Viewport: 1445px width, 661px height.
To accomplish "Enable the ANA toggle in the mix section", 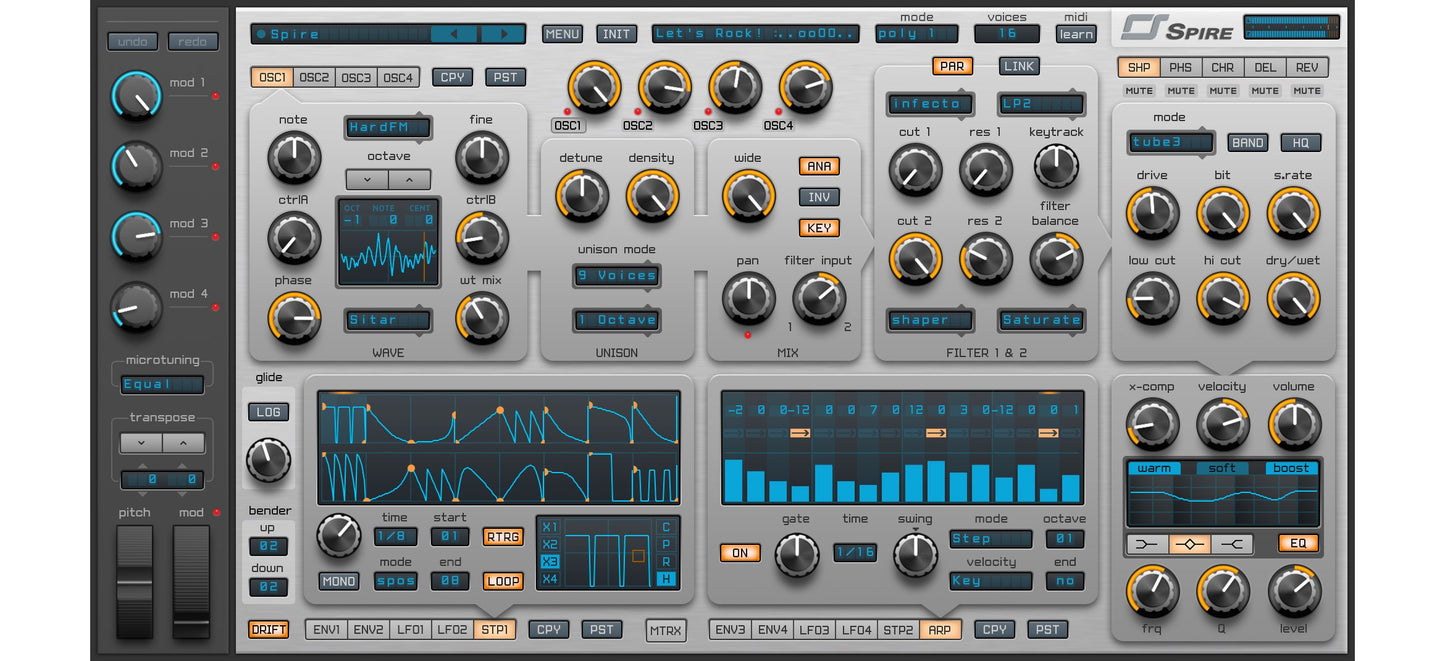I will (x=818, y=166).
